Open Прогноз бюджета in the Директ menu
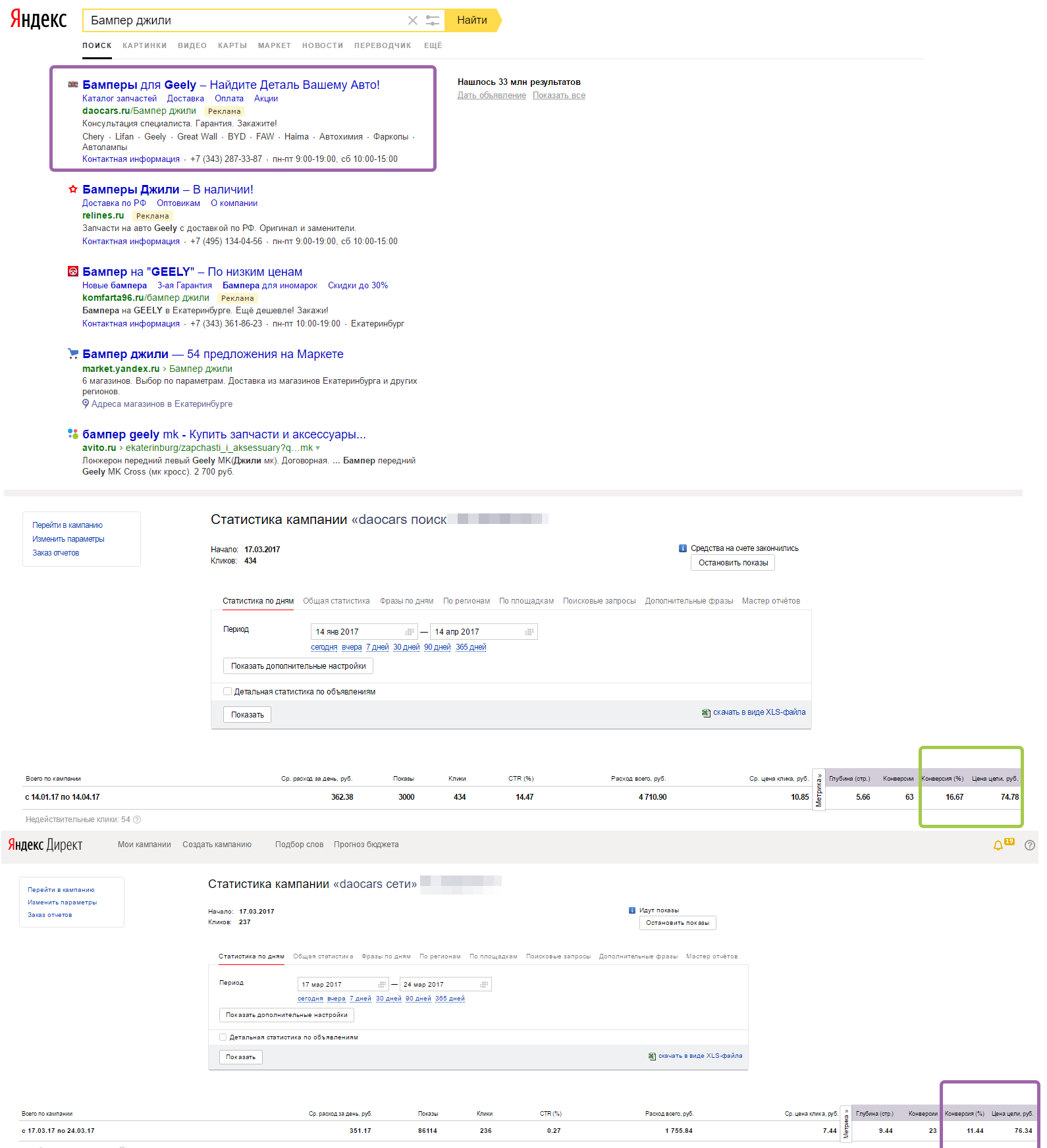Screen dimensions: 1047x1148 point(366,845)
